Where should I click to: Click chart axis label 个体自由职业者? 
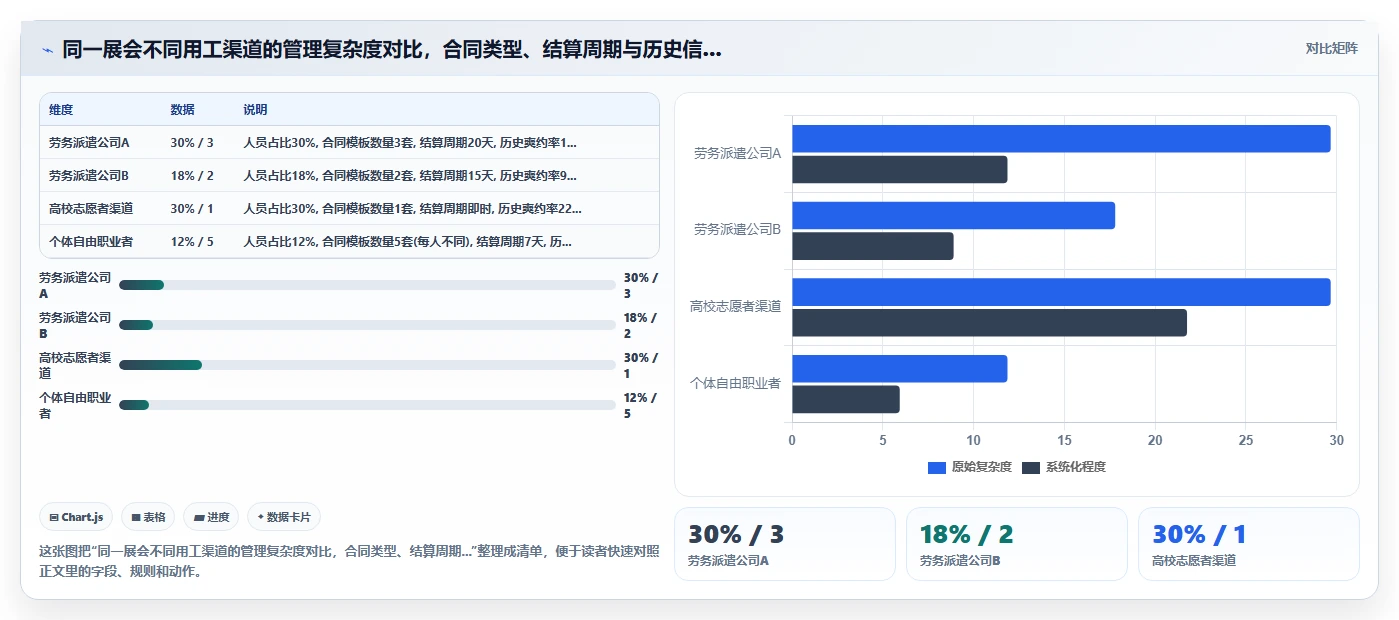735,384
